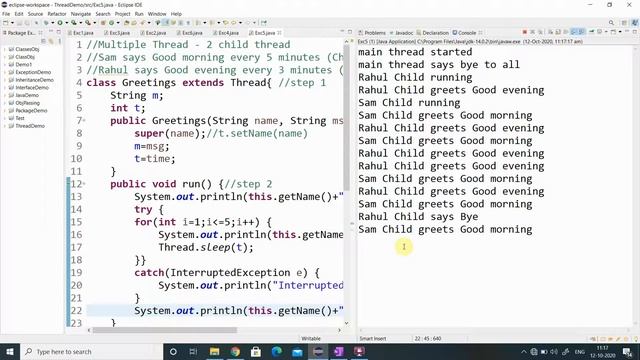Screen dimensions: 640x360
Task: Open File Explorer from taskbar
Action: [x=214, y=351]
